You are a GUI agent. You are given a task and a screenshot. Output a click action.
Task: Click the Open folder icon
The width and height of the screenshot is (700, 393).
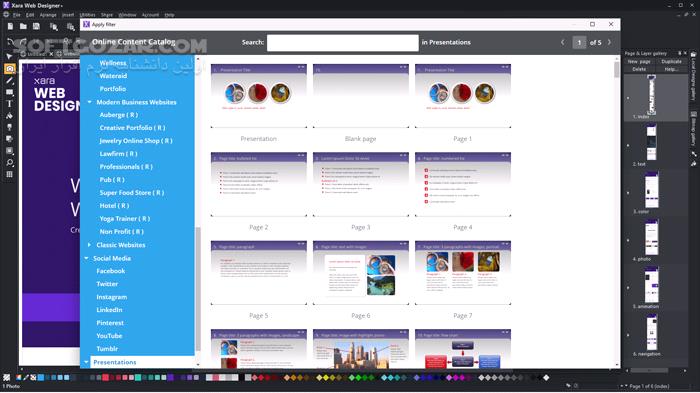click(23, 27)
